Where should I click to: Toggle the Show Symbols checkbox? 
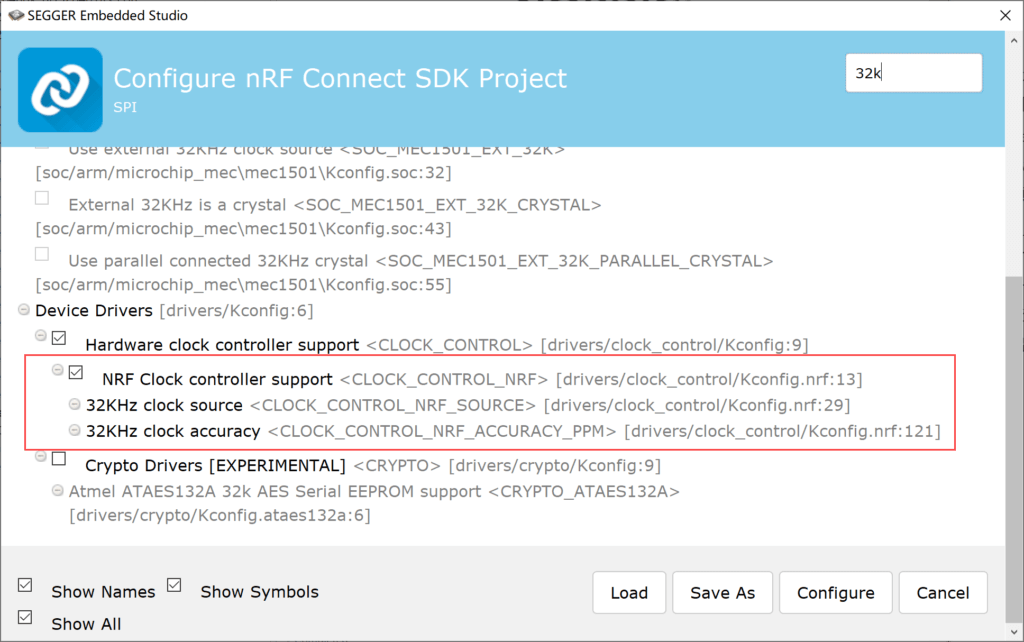pos(175,585)
